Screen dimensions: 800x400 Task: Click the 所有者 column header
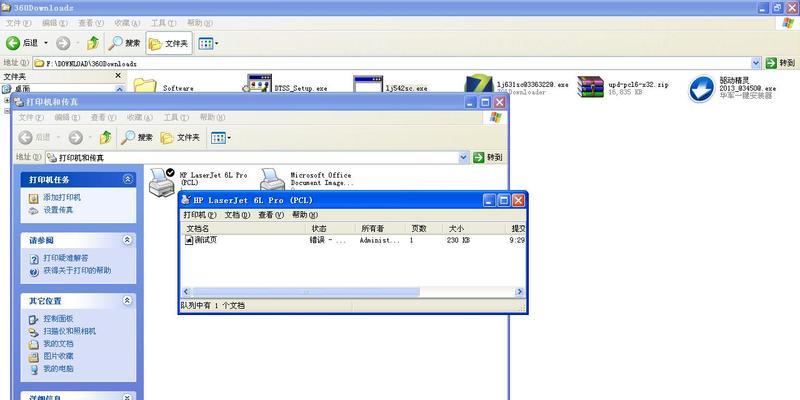pos(381,229)
